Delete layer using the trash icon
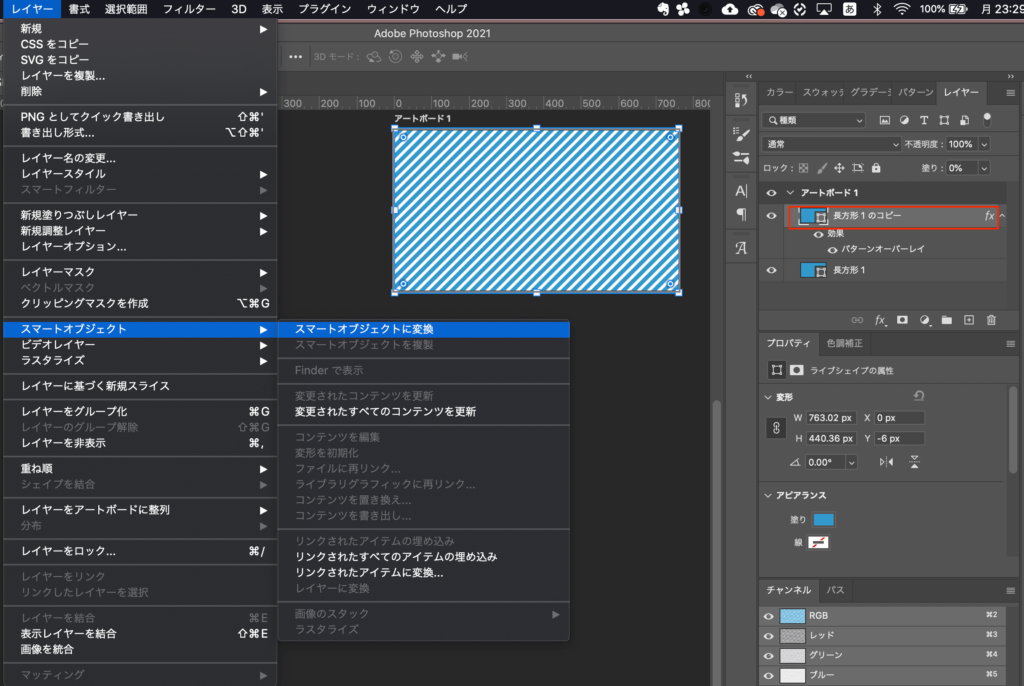Viewport: 1024px width, 686px height. 991,320
